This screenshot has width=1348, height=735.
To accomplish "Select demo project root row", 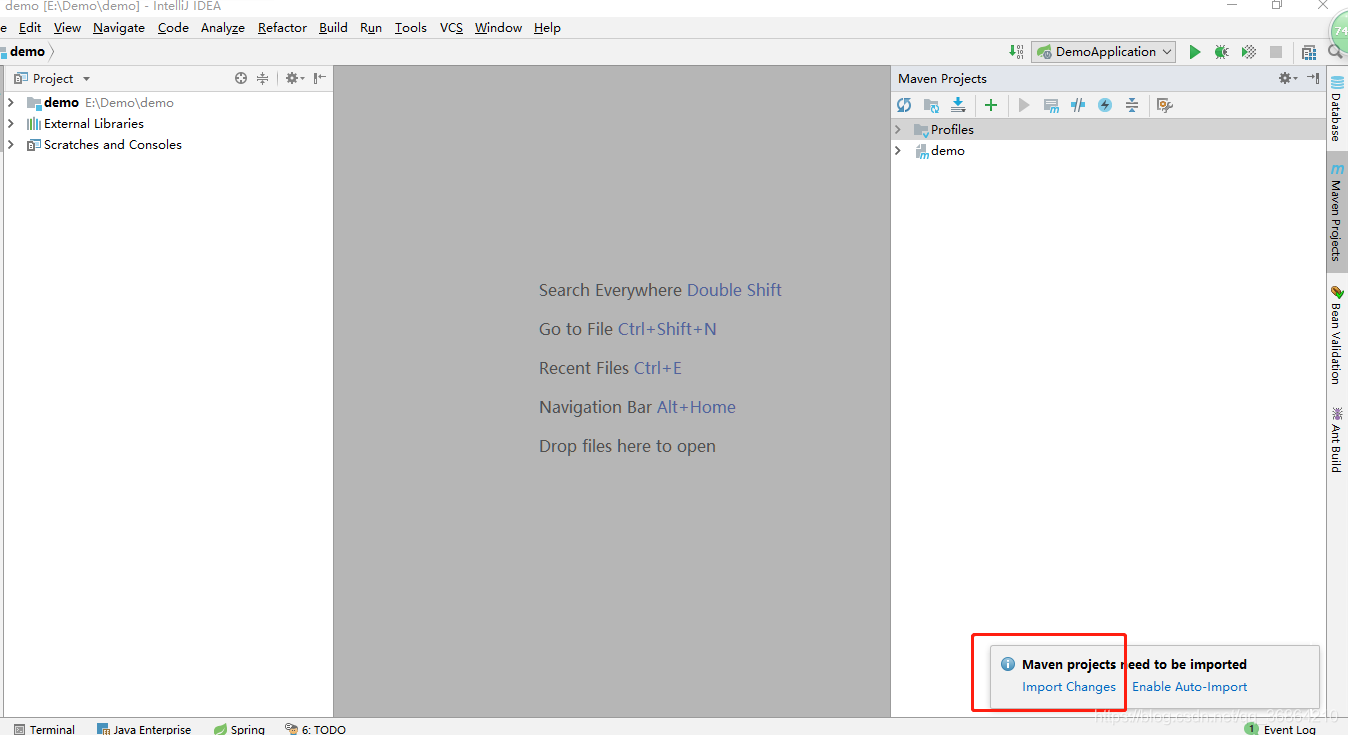I will 167,102.
